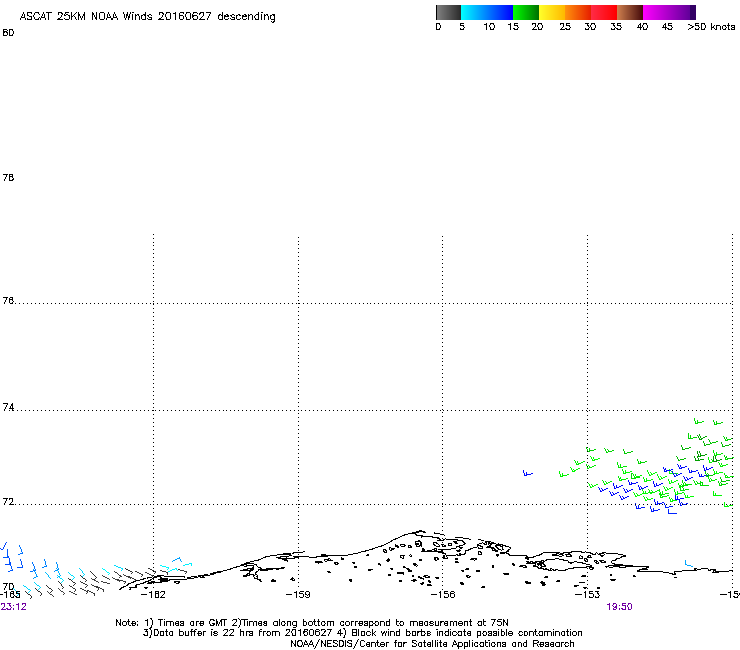Screen dimensions: 740x650
Task: Click the -159 longitude axis label
Action: 298,594
